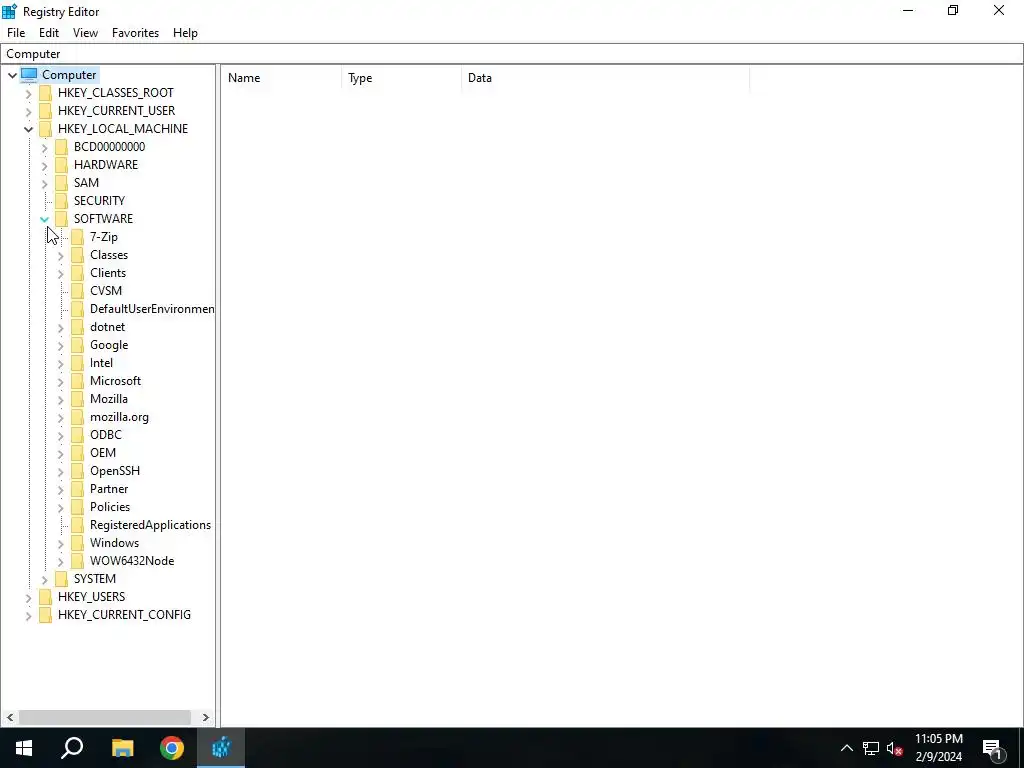The height and width of the screenshot is (768, 1024).
Task: Select the dotnet key
Action: coord(107,327)
